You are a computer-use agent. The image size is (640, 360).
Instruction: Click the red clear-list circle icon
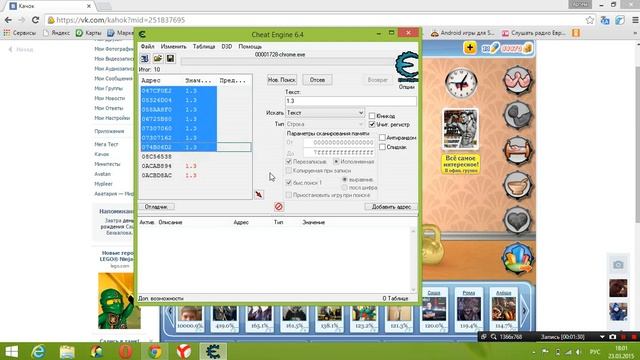pos(279,207)
